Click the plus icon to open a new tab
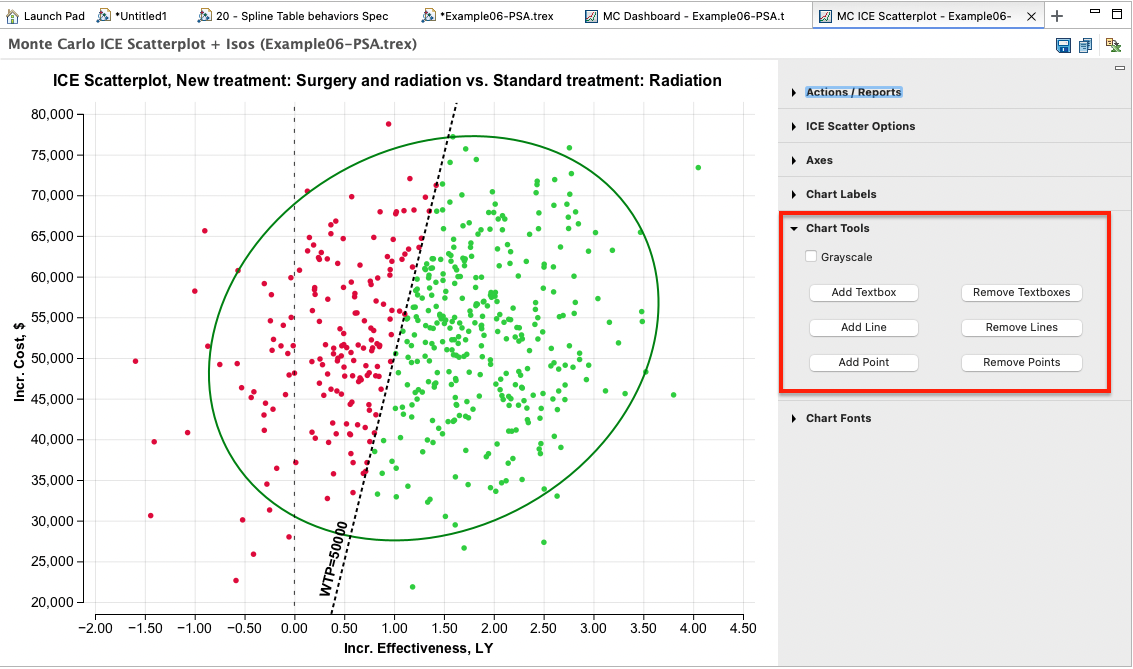 tap(1057, 15)
